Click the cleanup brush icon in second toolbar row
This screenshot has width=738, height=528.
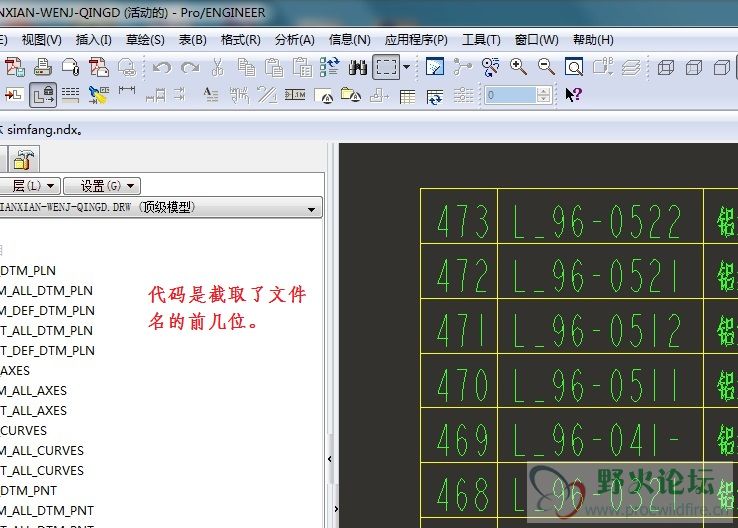(99, 95)
